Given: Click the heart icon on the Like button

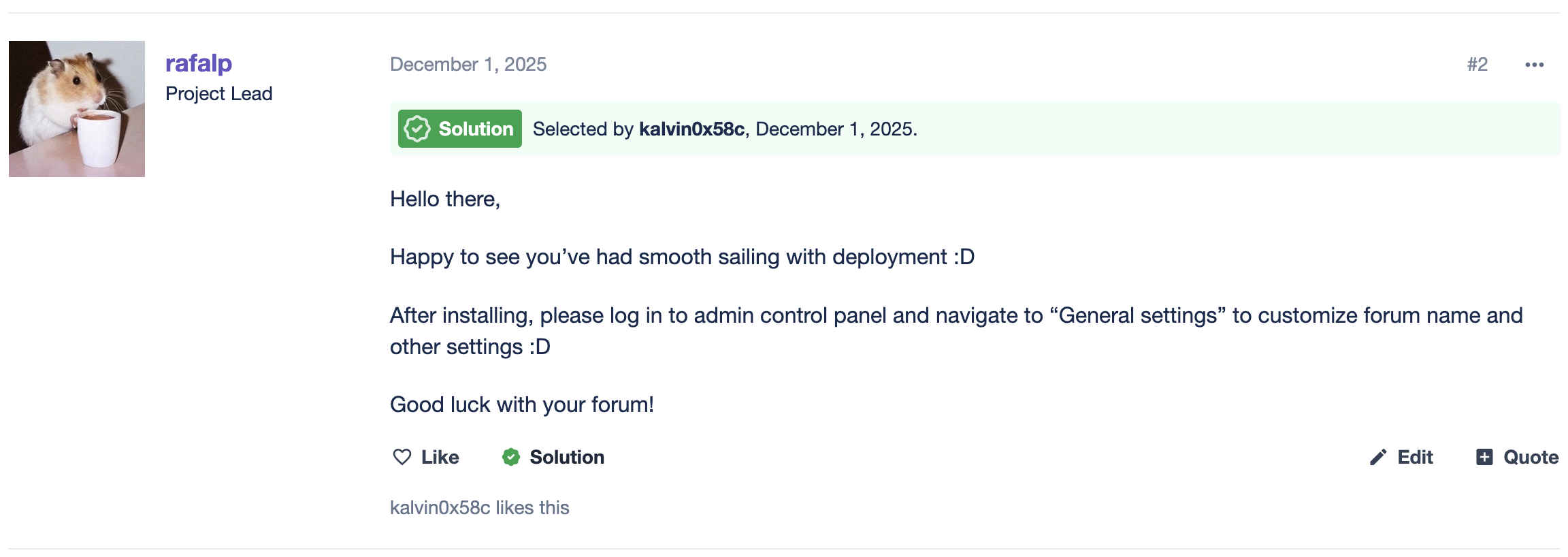Looking at the screenshot, I should (x=402, y=457).
